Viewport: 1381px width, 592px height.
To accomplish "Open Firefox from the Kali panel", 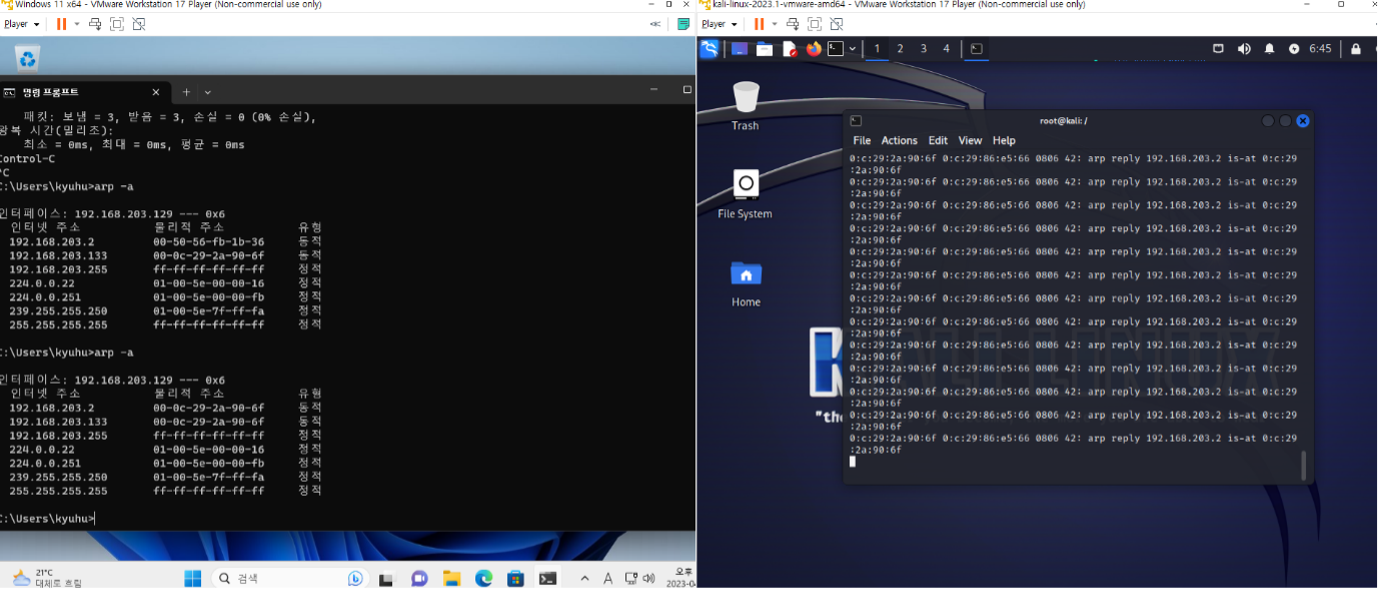I will 813,48.
